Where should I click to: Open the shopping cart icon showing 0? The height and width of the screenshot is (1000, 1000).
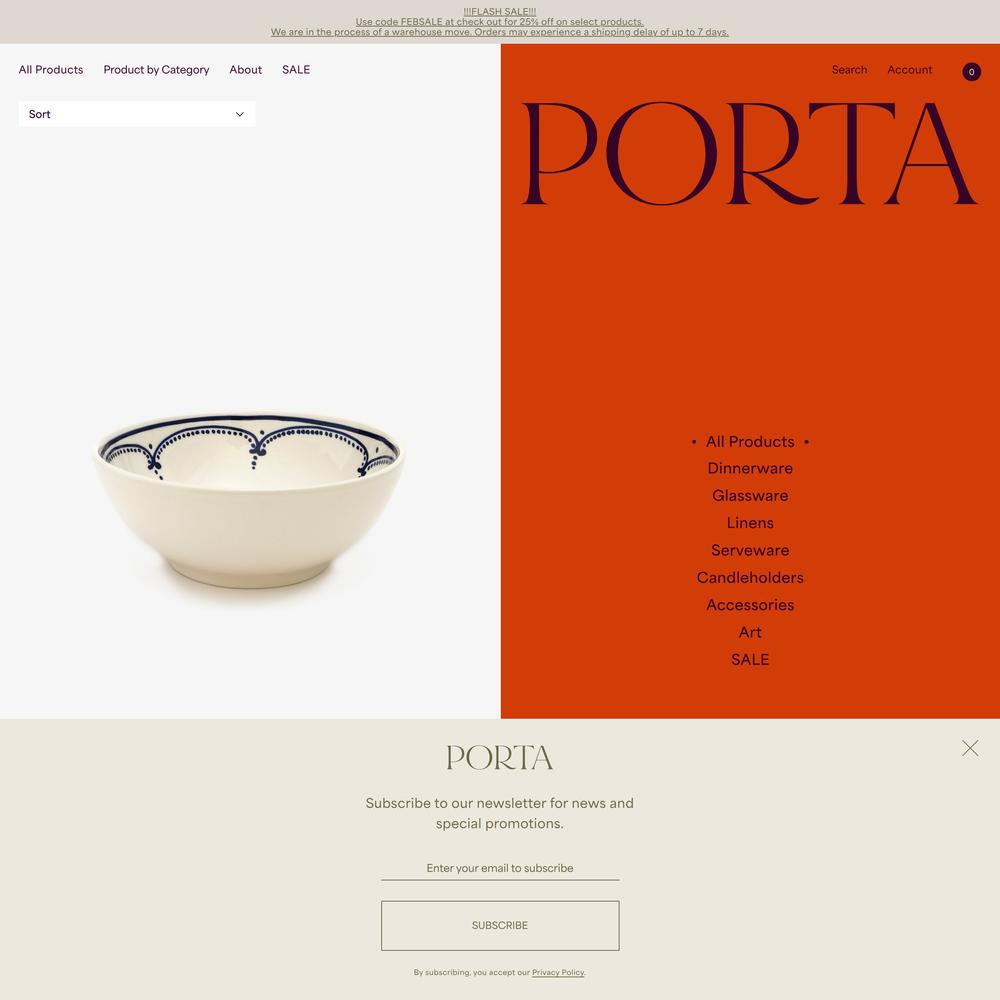[x=971, y=71]
